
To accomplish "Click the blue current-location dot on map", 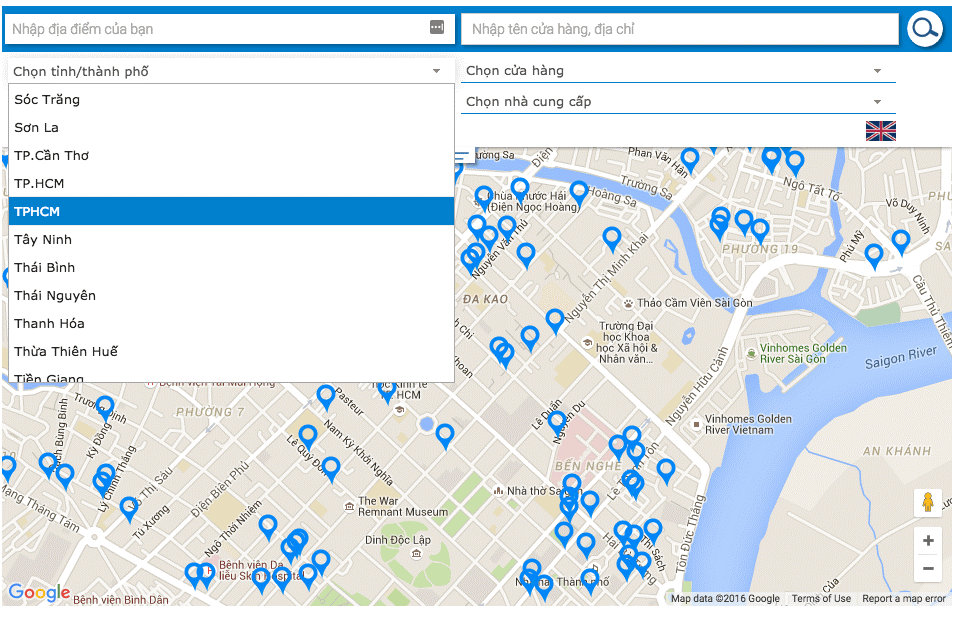I will tap(426, 424).
